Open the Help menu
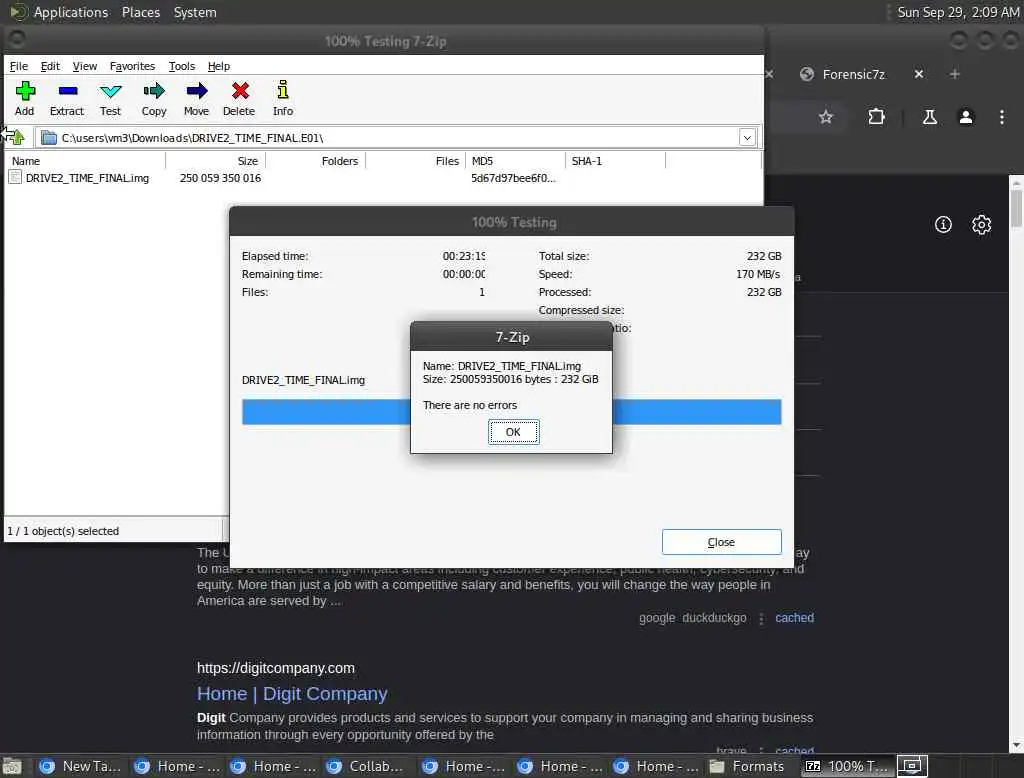The height and width of the screenshot is (778, 1024). click(x=219, y=66)
